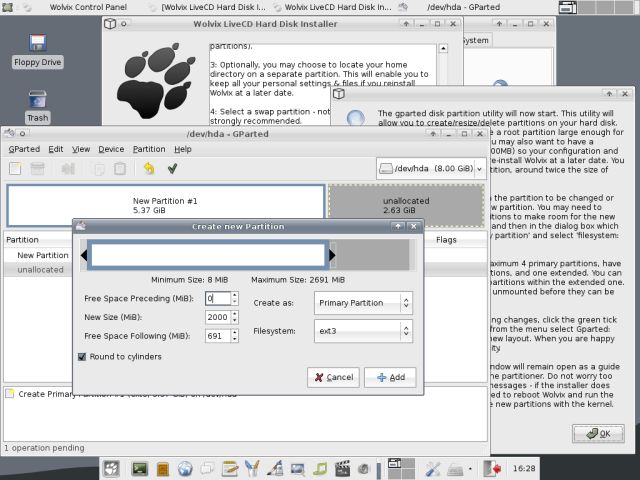640x480 pixels.
Task: Click the New Size (MiB) input field
Action: 217,316
